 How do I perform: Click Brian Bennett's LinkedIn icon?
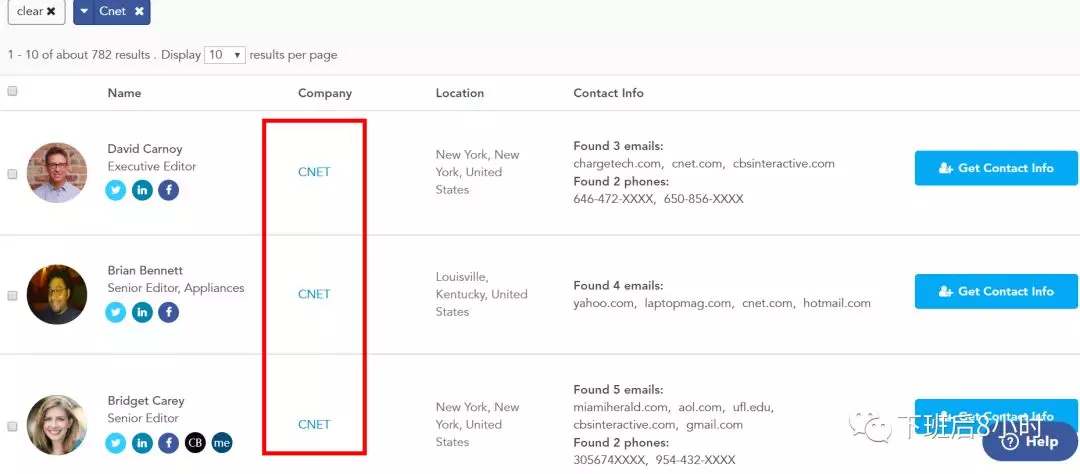142,312
